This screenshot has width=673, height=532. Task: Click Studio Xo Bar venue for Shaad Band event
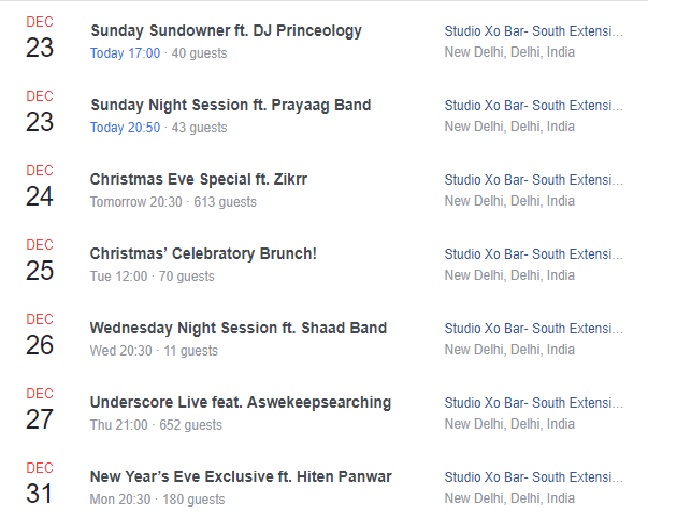coord(533,329)
